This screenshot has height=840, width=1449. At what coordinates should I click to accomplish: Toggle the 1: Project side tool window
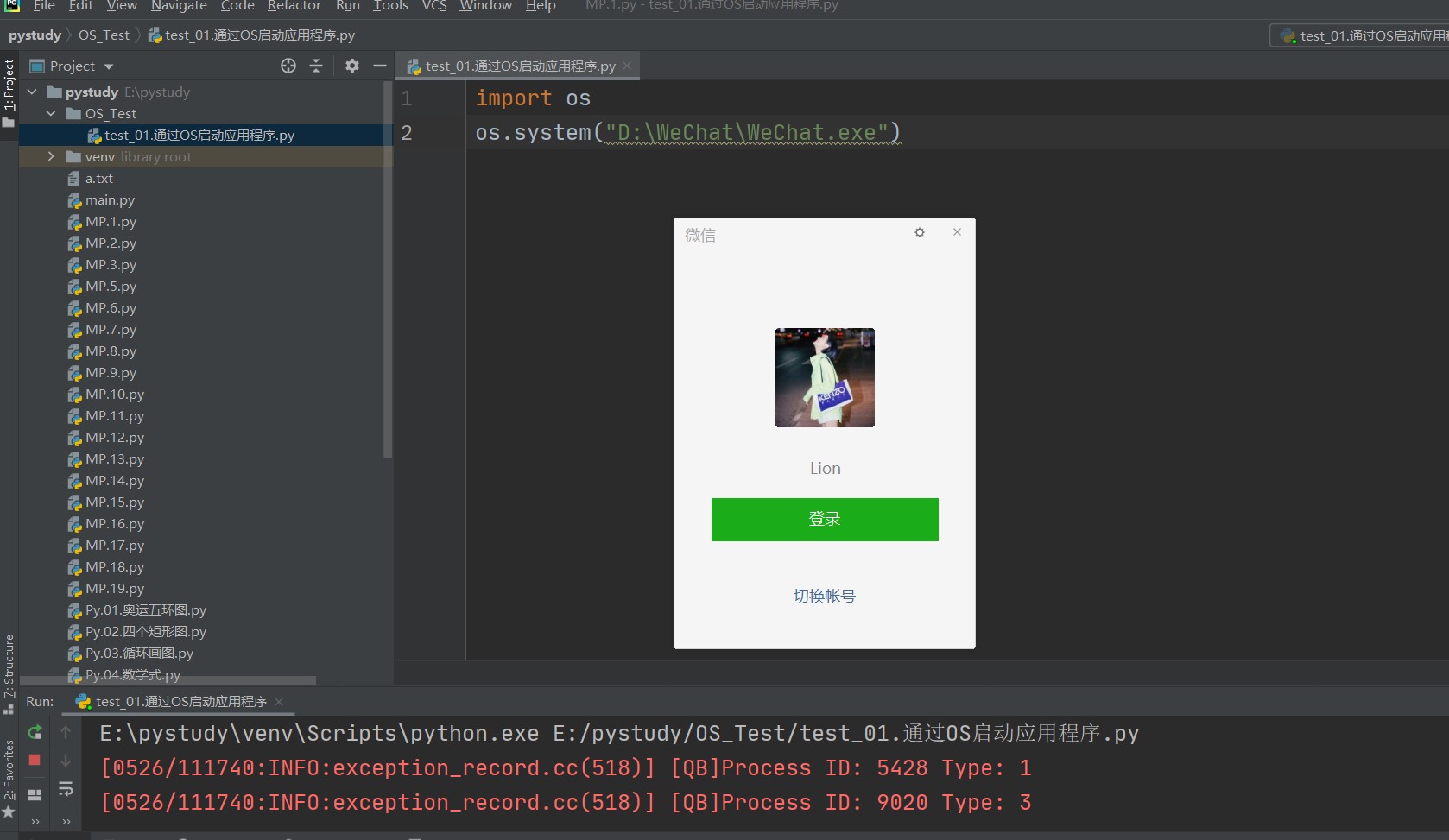point(9,92)
